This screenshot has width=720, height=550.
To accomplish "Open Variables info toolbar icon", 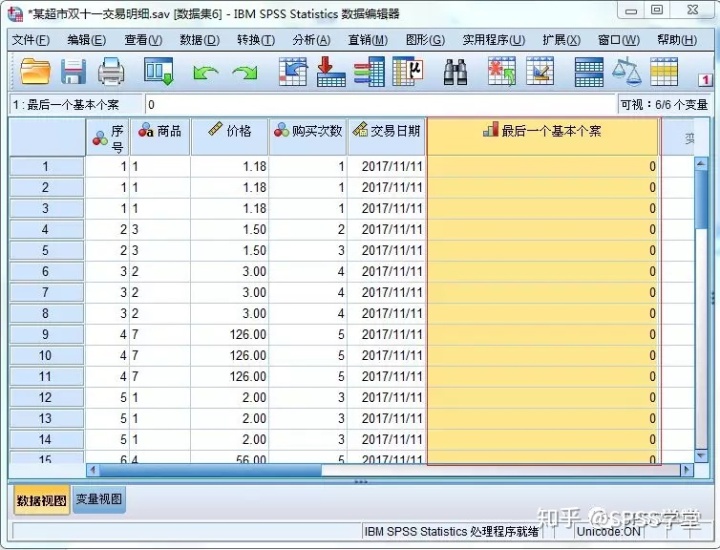I will tap(369, 71).
